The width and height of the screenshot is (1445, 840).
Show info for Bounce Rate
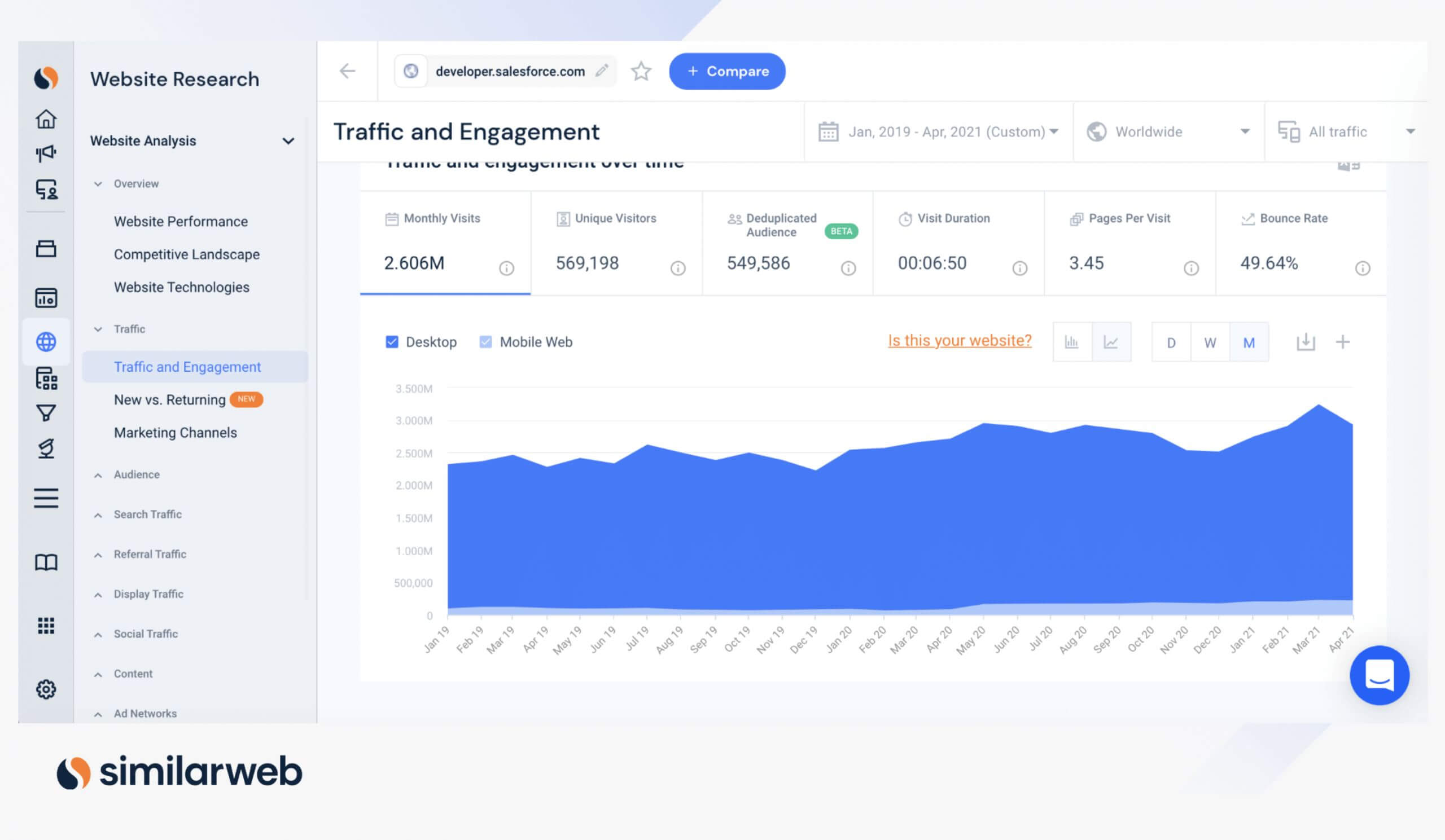1363,268
